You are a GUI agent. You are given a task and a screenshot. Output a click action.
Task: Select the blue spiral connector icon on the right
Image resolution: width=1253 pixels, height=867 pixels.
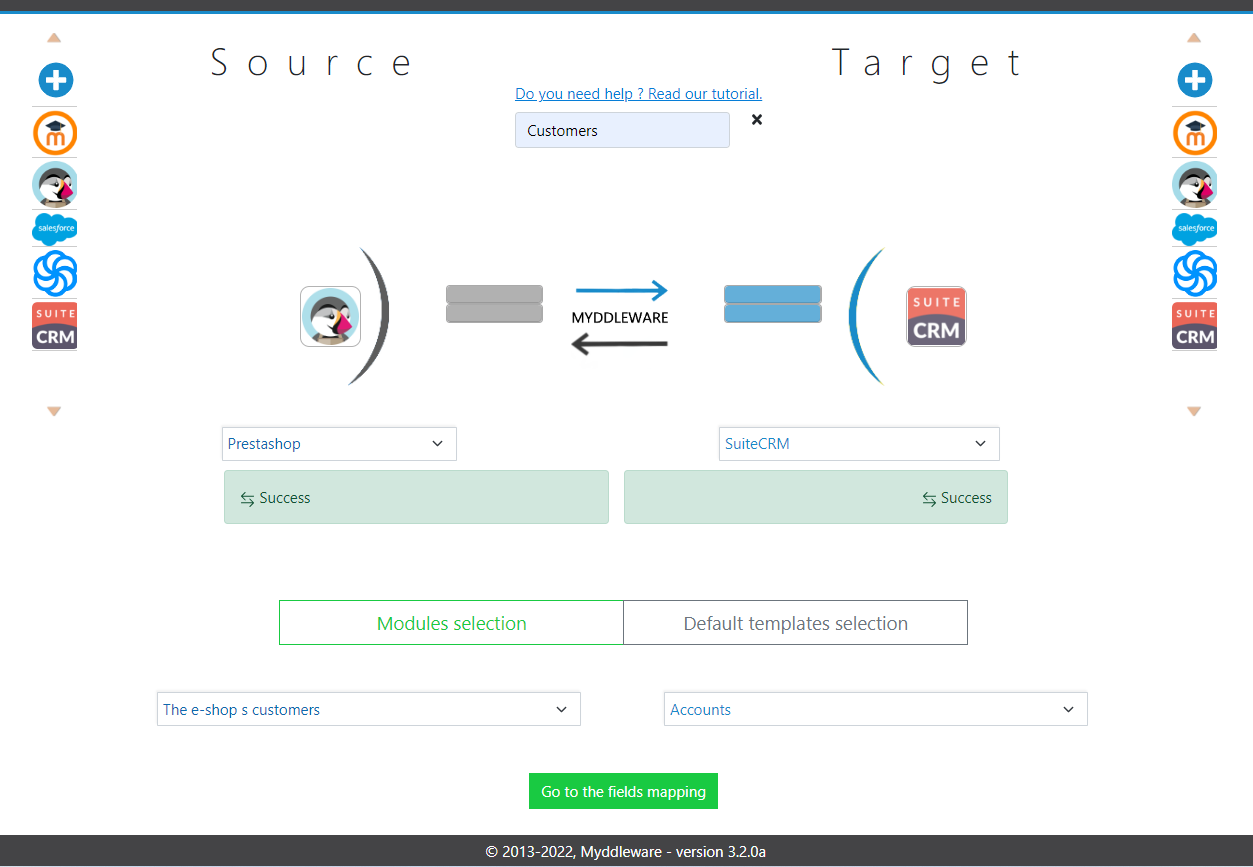click(1194, 273)
